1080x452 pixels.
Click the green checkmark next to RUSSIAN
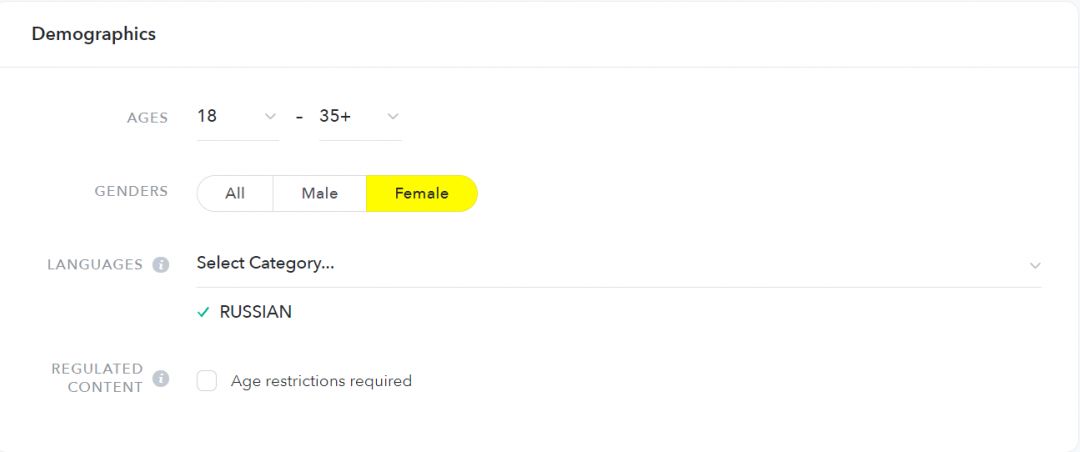(x=202, y=312)
